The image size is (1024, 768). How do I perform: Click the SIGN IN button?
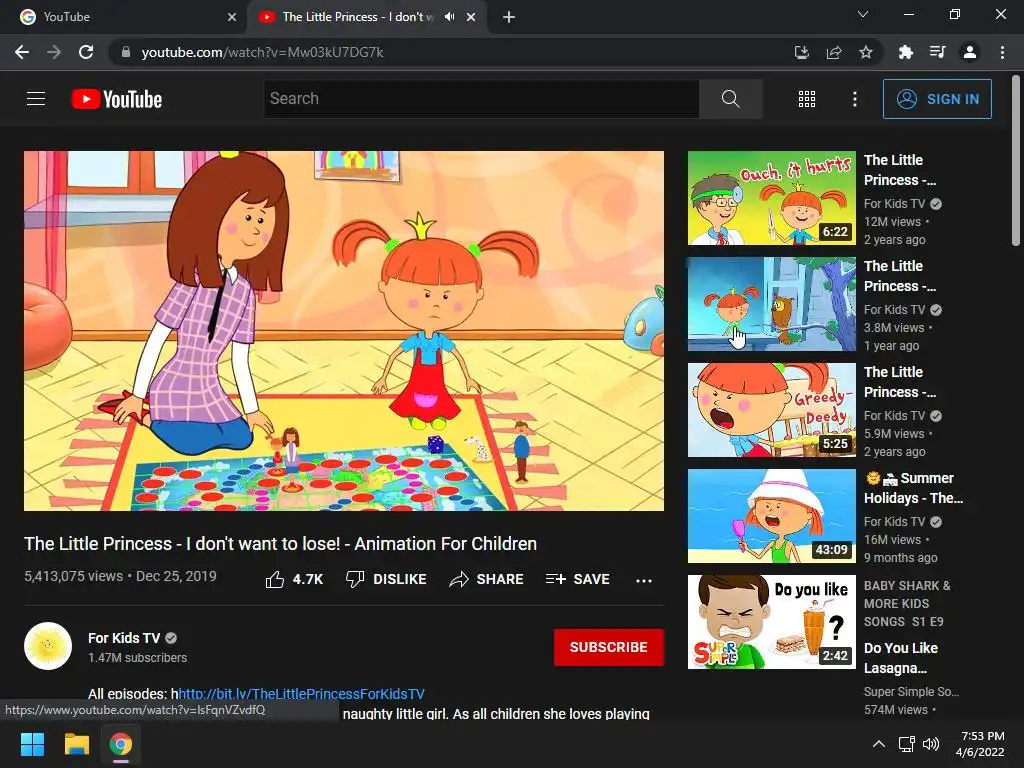coord(937,99)
